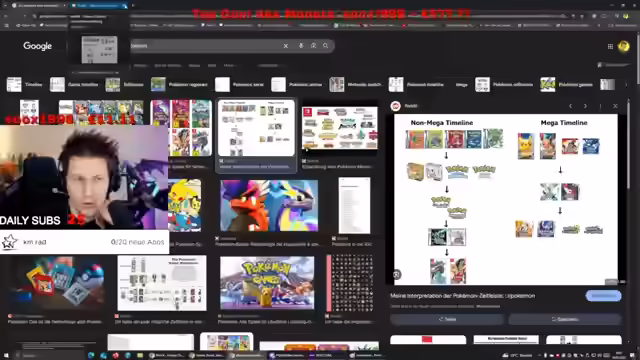
Task: Open the Google account profile avatar
Action: [624, 47]
